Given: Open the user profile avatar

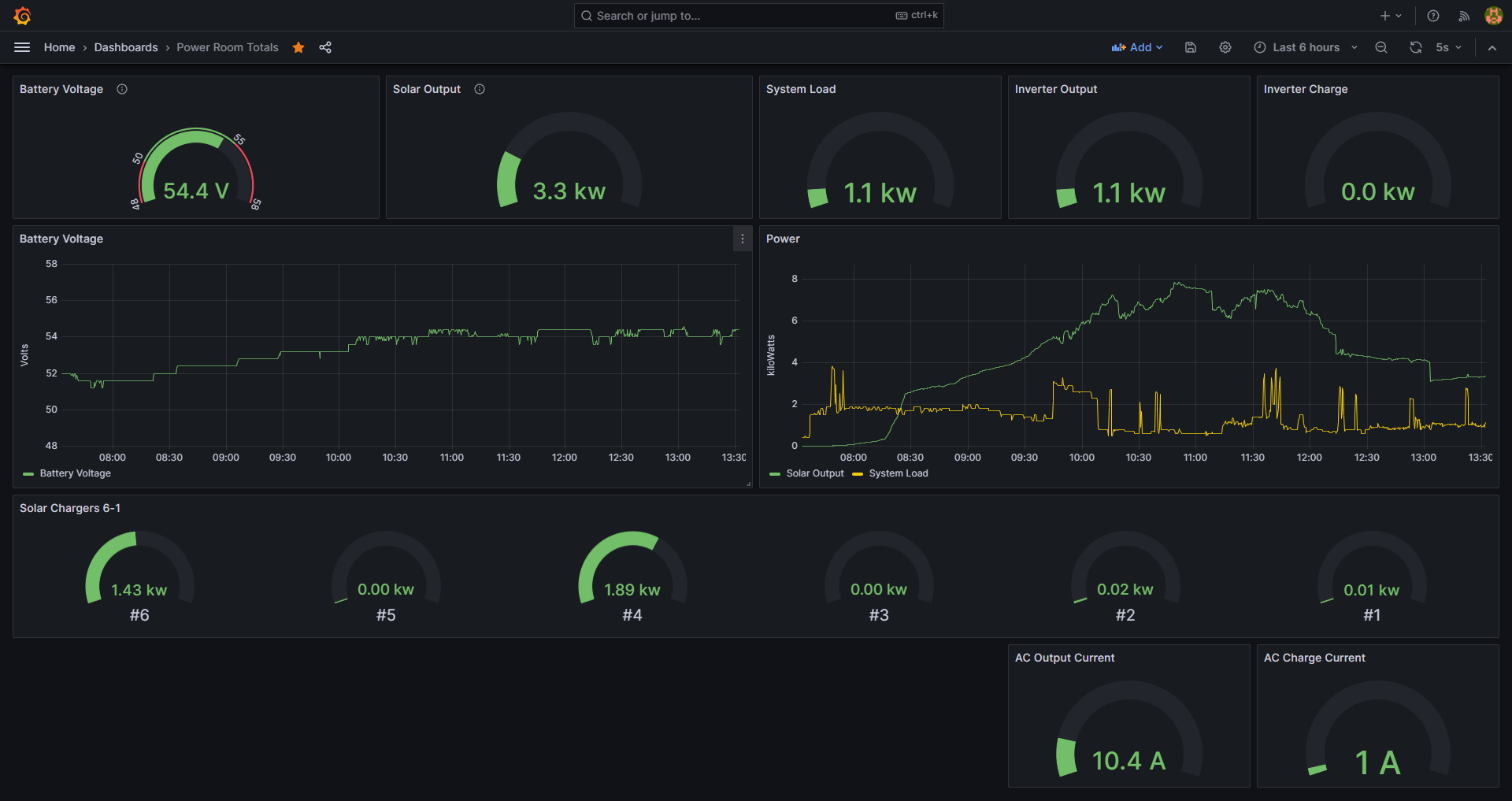Looking at the screenshot, I should 1493,16.
